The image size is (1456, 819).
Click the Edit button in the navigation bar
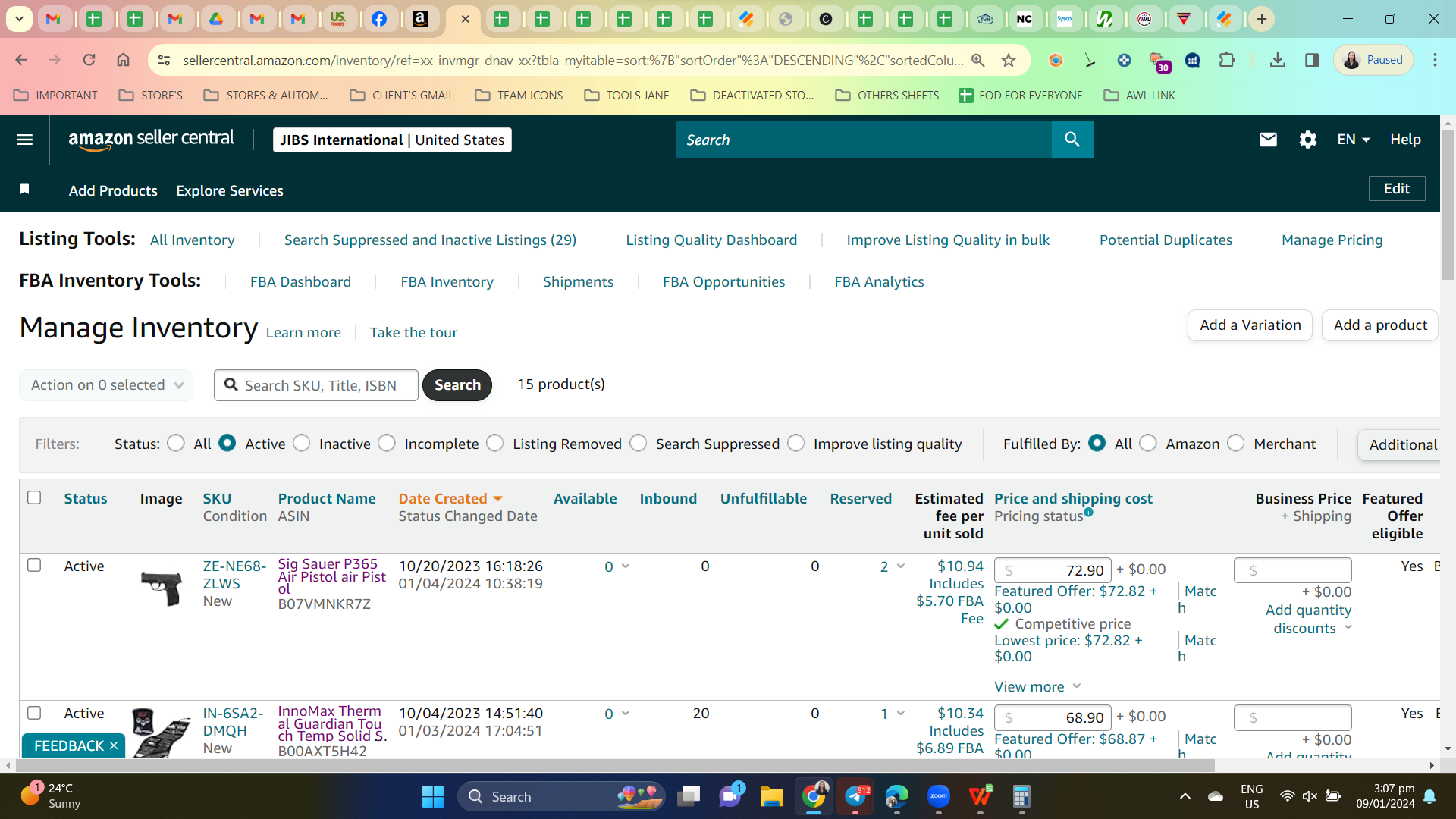tap(1397, 189)
